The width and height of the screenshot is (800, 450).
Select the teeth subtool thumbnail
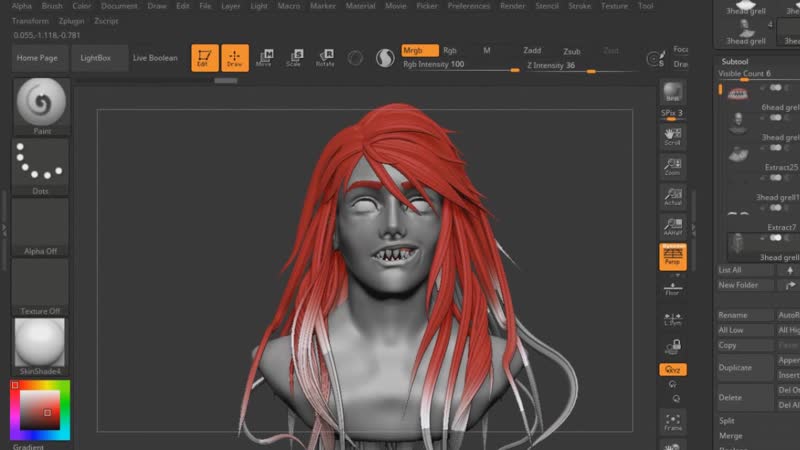[738, 93]
